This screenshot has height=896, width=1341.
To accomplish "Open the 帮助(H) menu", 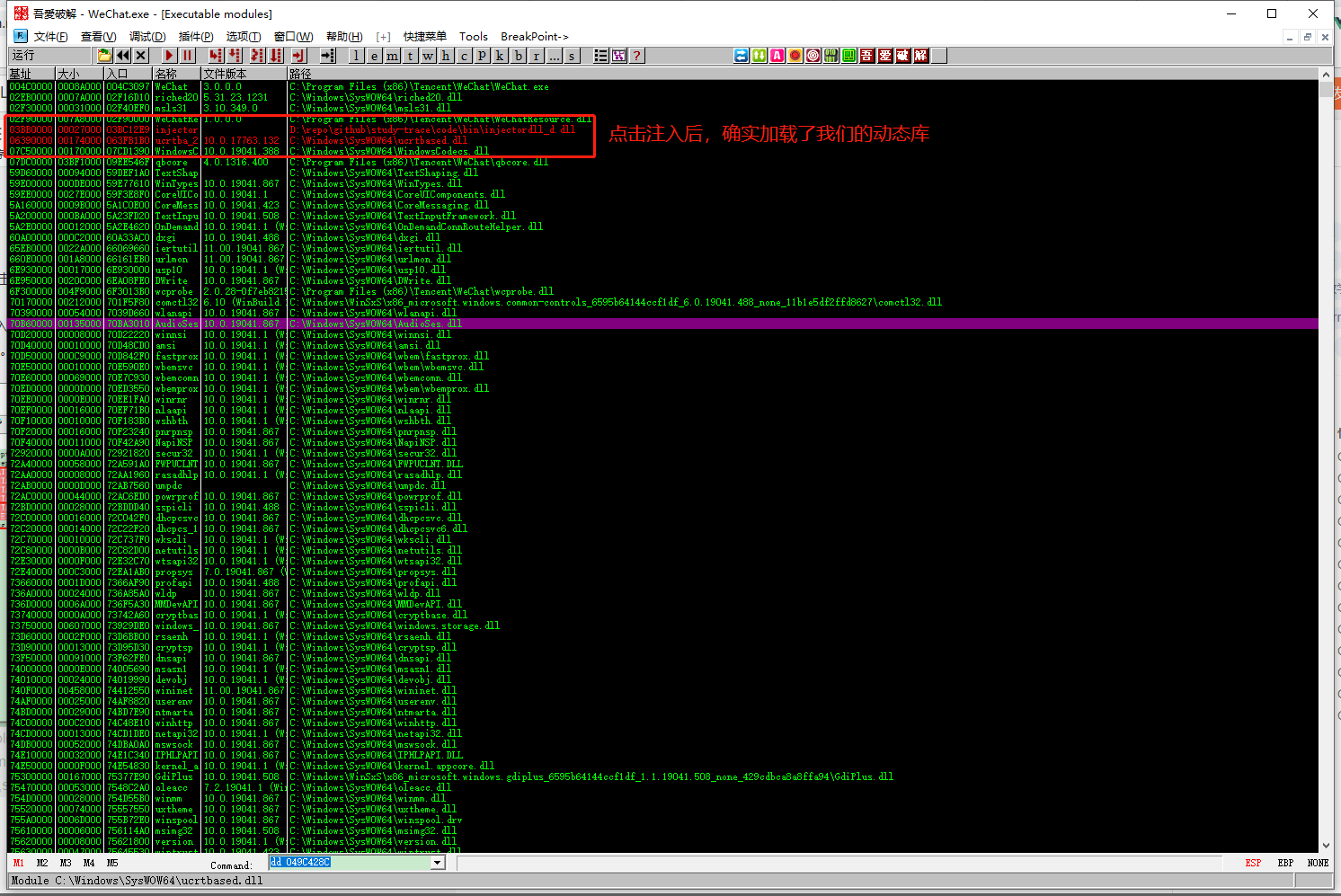I will [344, 37].
